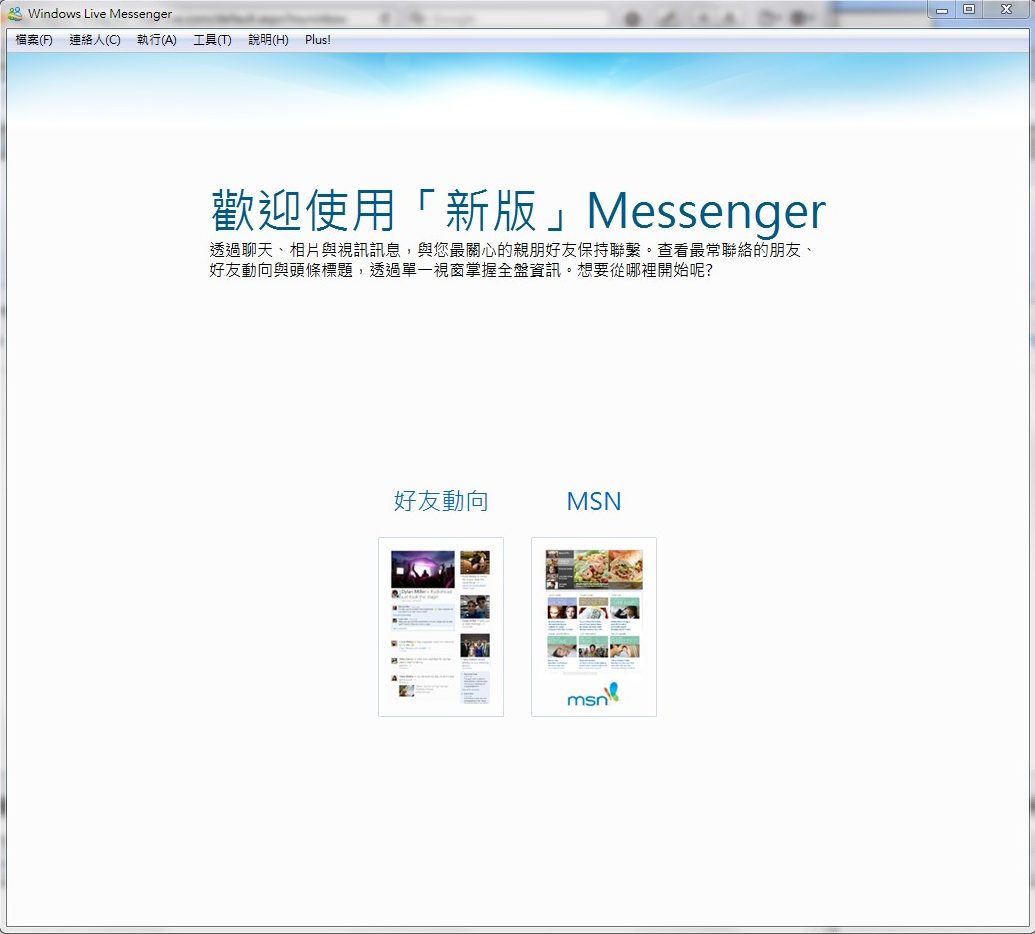Open the 執行(A) menu
The width and height of the screenshot is (1035, 934).
(156, 40)
